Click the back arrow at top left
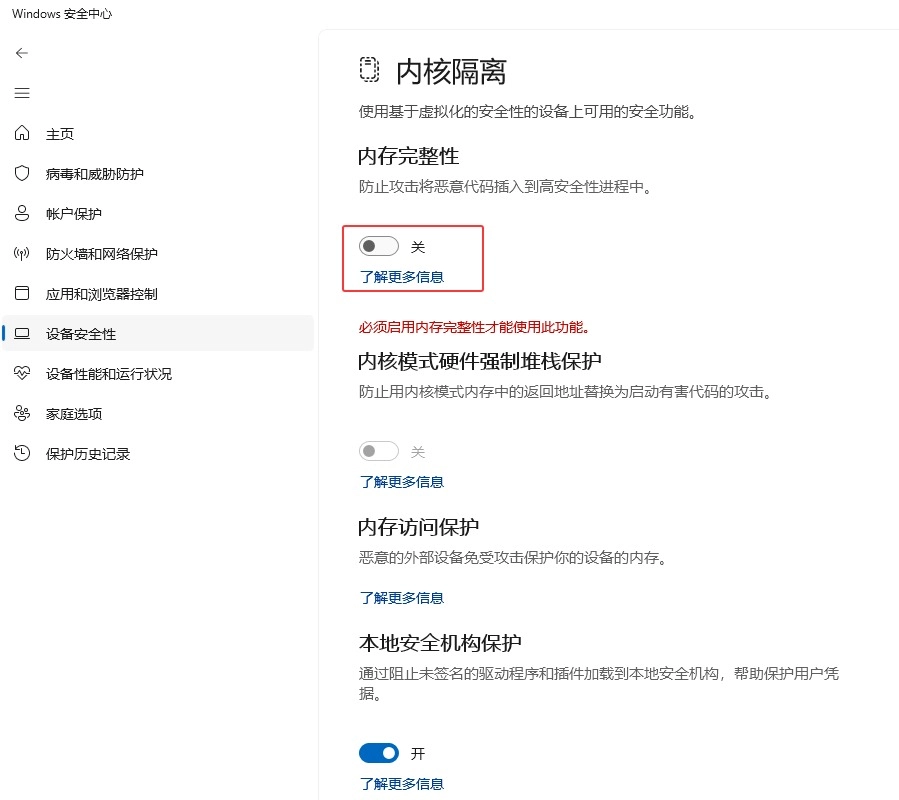The width and height of the screenshot is (899, 800). tap(21, 53)
